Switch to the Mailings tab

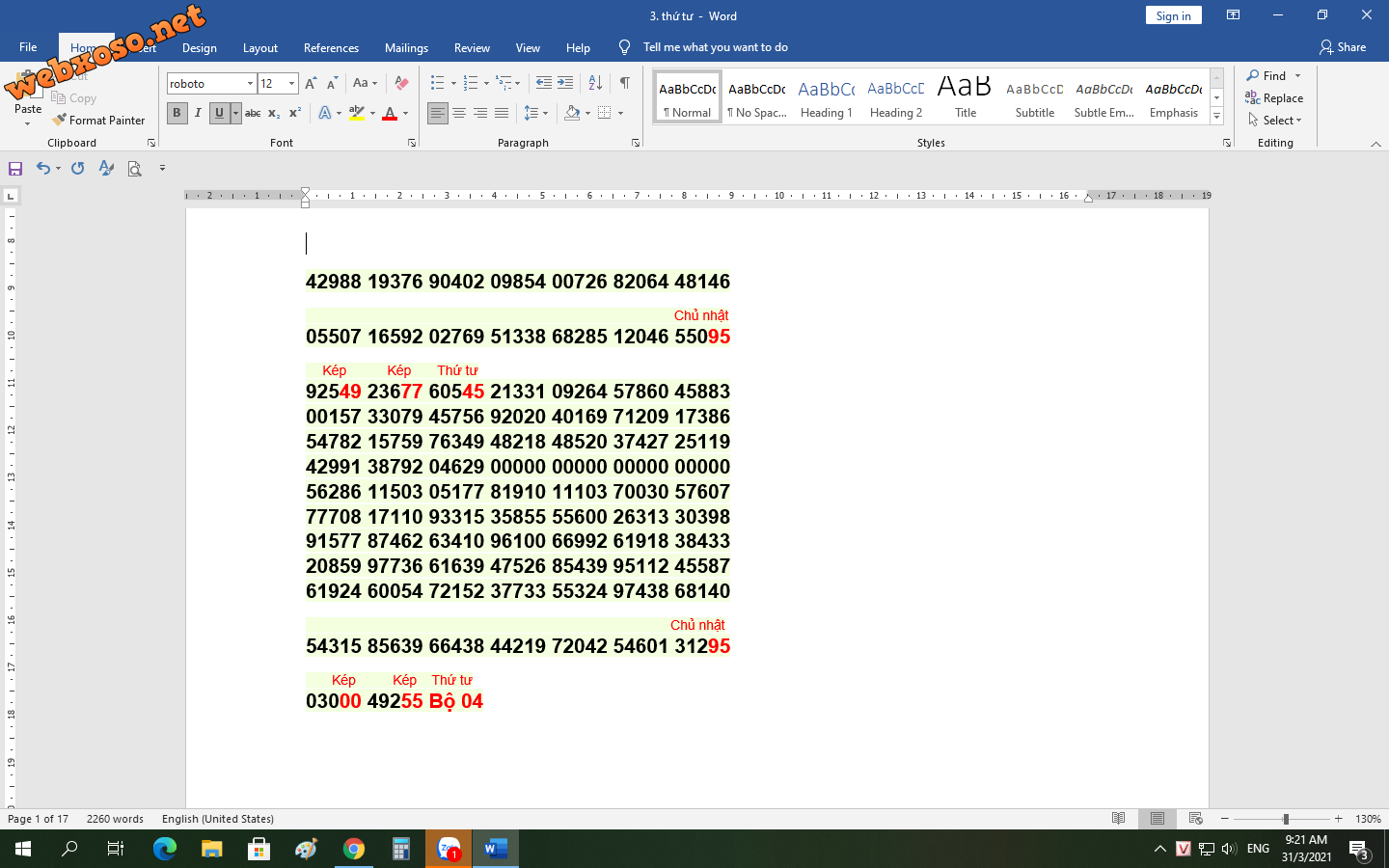click(406, 48)
